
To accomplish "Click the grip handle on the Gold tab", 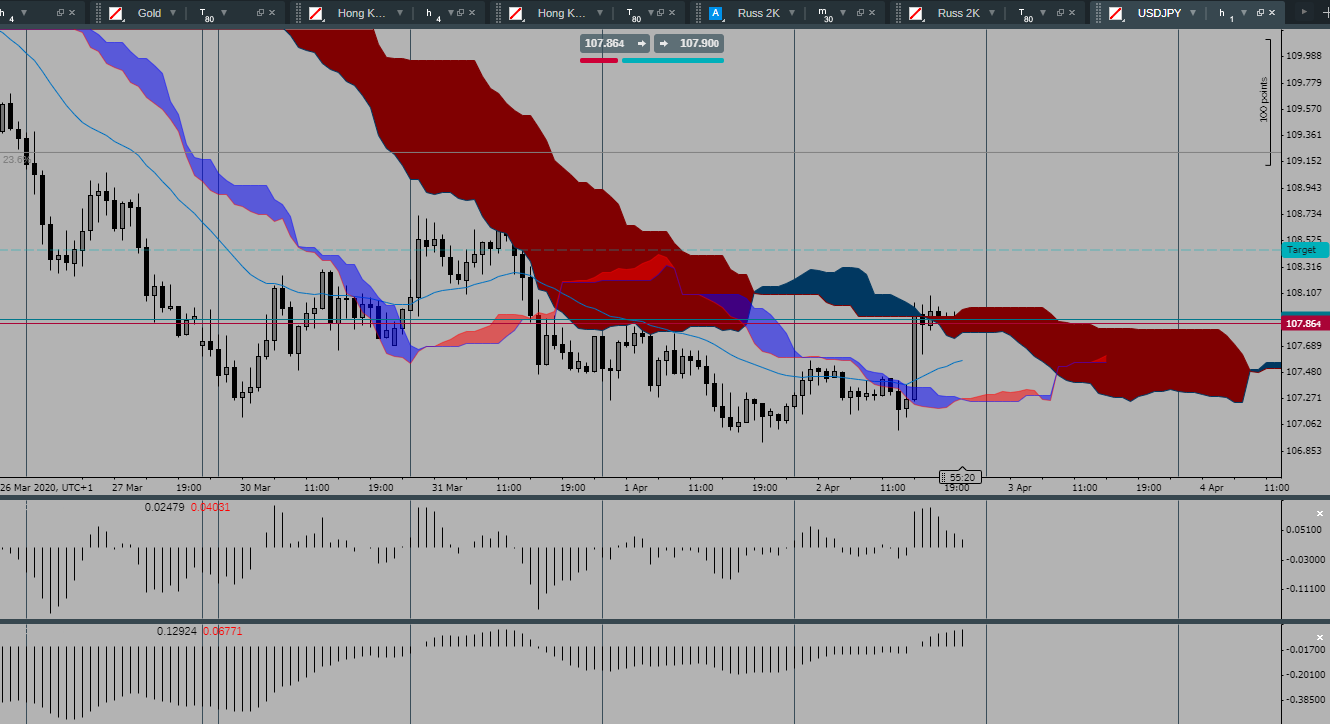I will (x=99, y=13).
